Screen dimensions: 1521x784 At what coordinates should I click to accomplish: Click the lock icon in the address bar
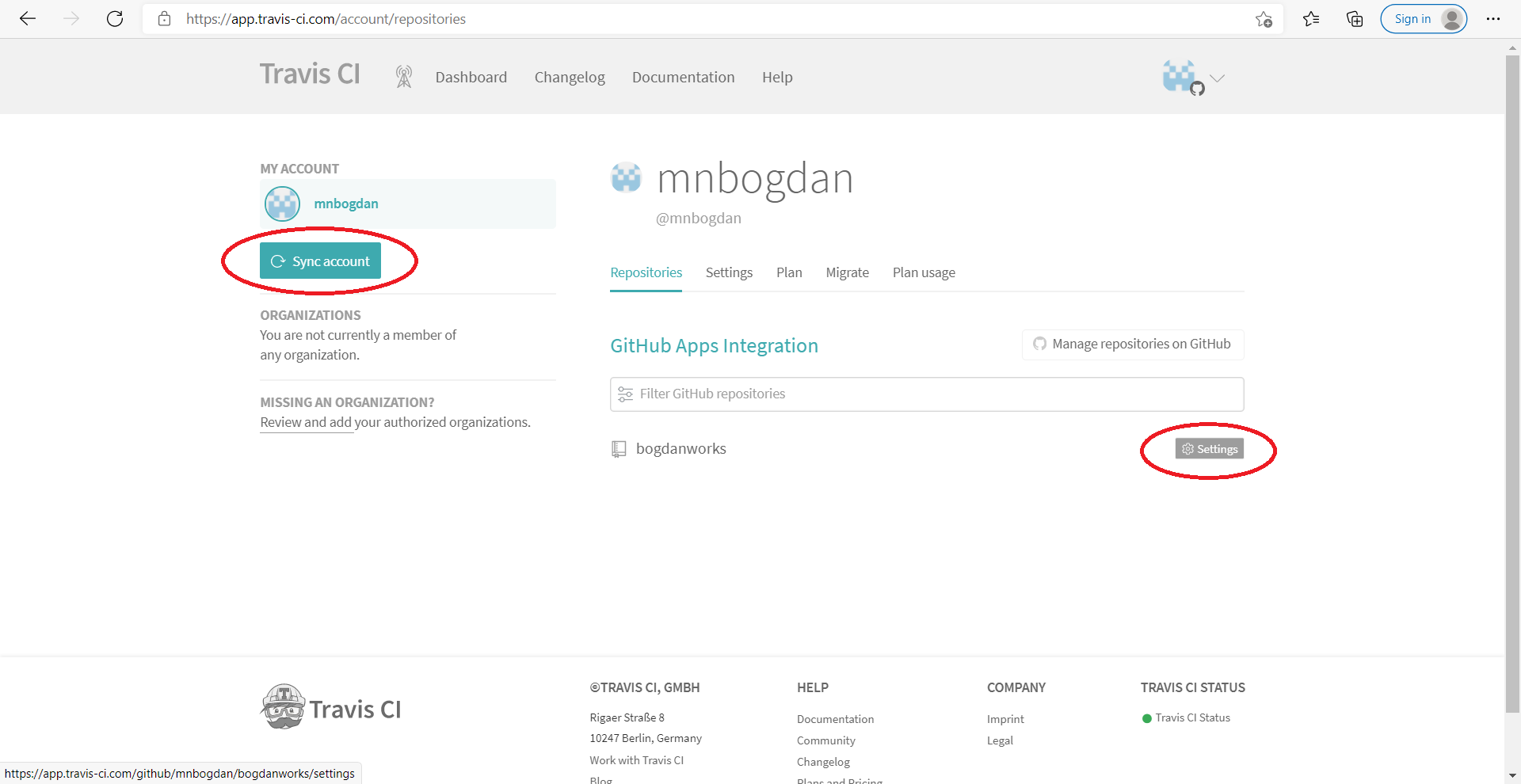coord(165,18)
